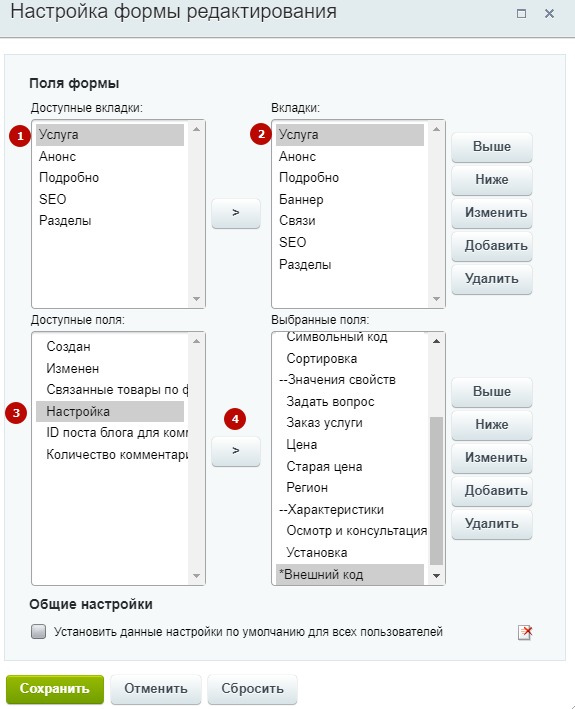Enable default settings for all users checkbox
Screen dimensions: 575x709
click(38, 631)
